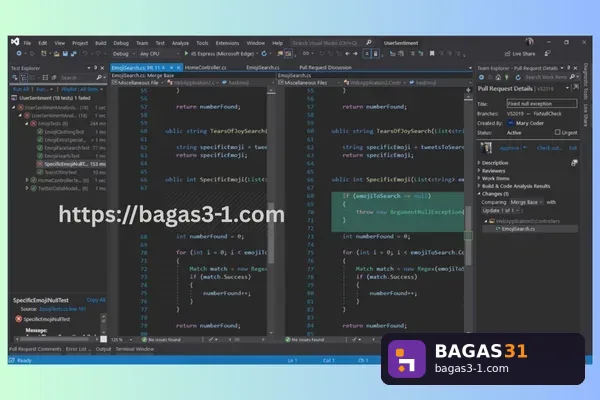Open the Extensions menu

click(x=227, y=43)
